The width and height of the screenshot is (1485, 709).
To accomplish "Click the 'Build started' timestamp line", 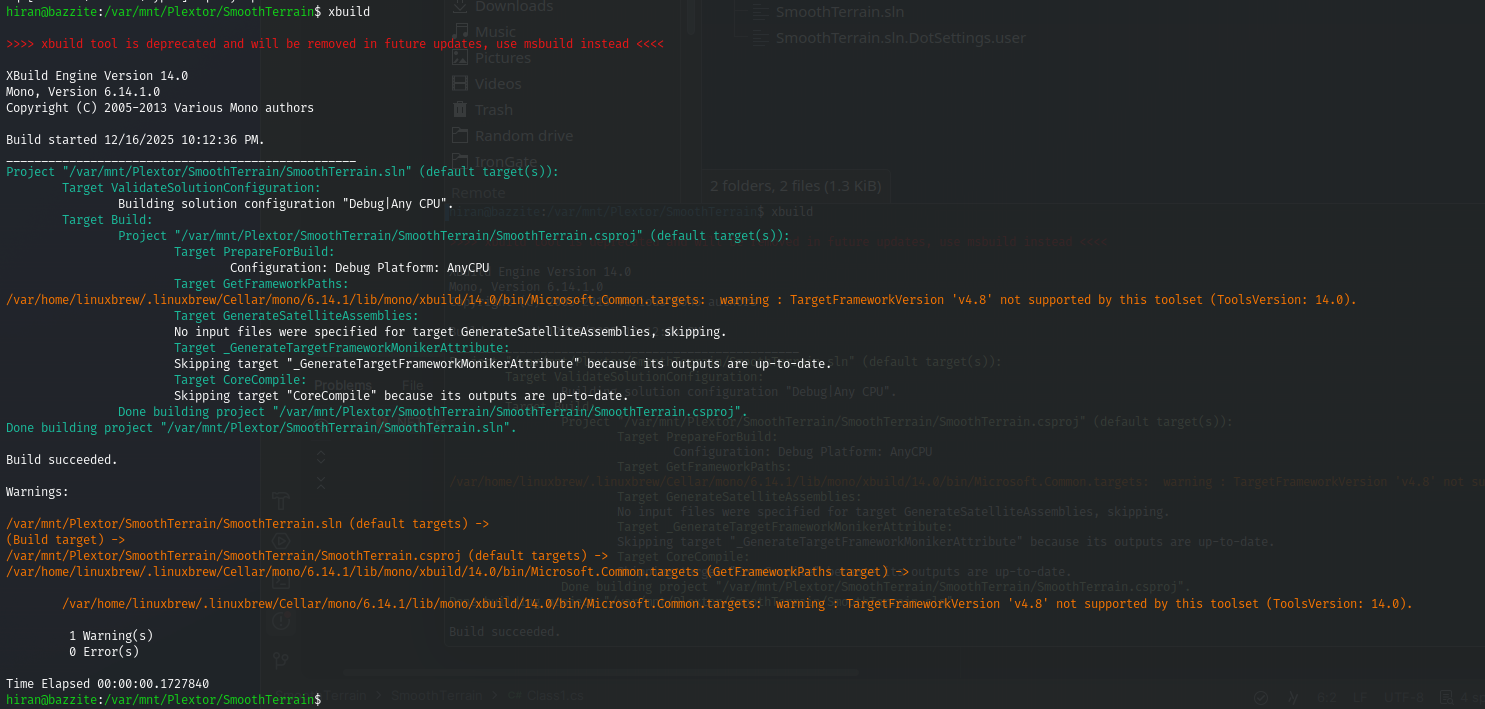I will tap(136, 140).
